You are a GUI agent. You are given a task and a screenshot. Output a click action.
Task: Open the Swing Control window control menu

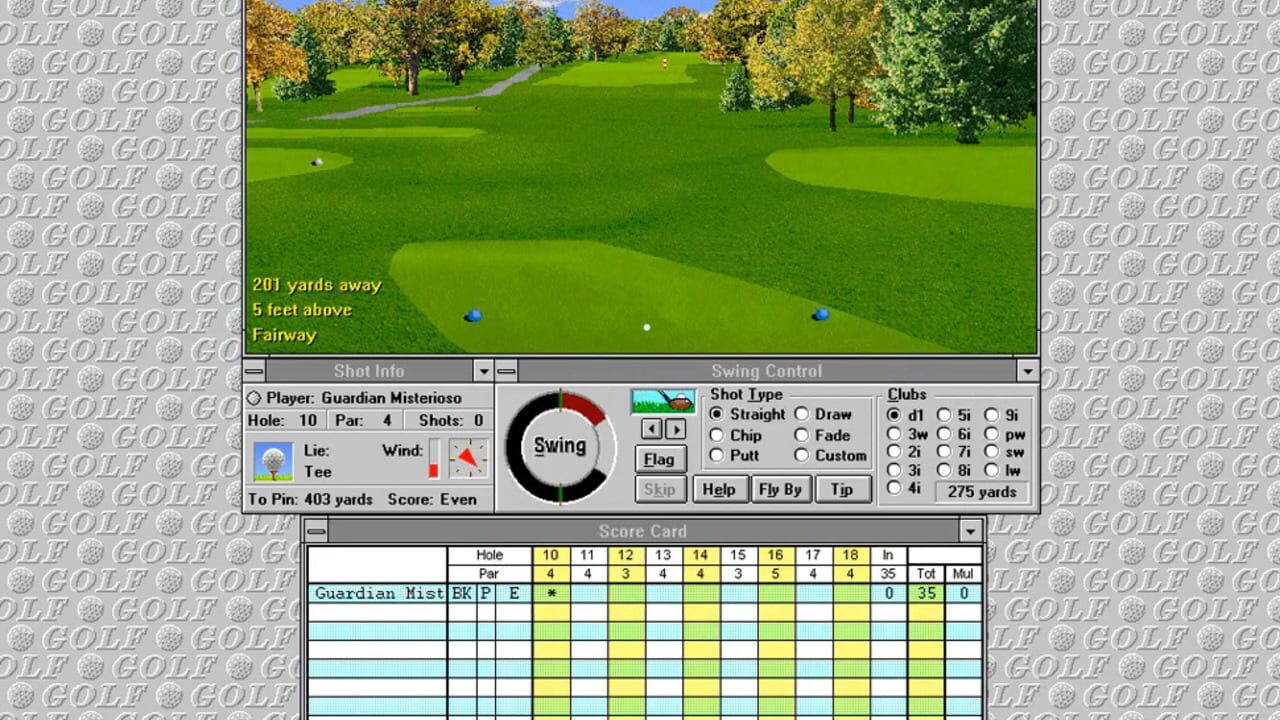click(507, 371)
